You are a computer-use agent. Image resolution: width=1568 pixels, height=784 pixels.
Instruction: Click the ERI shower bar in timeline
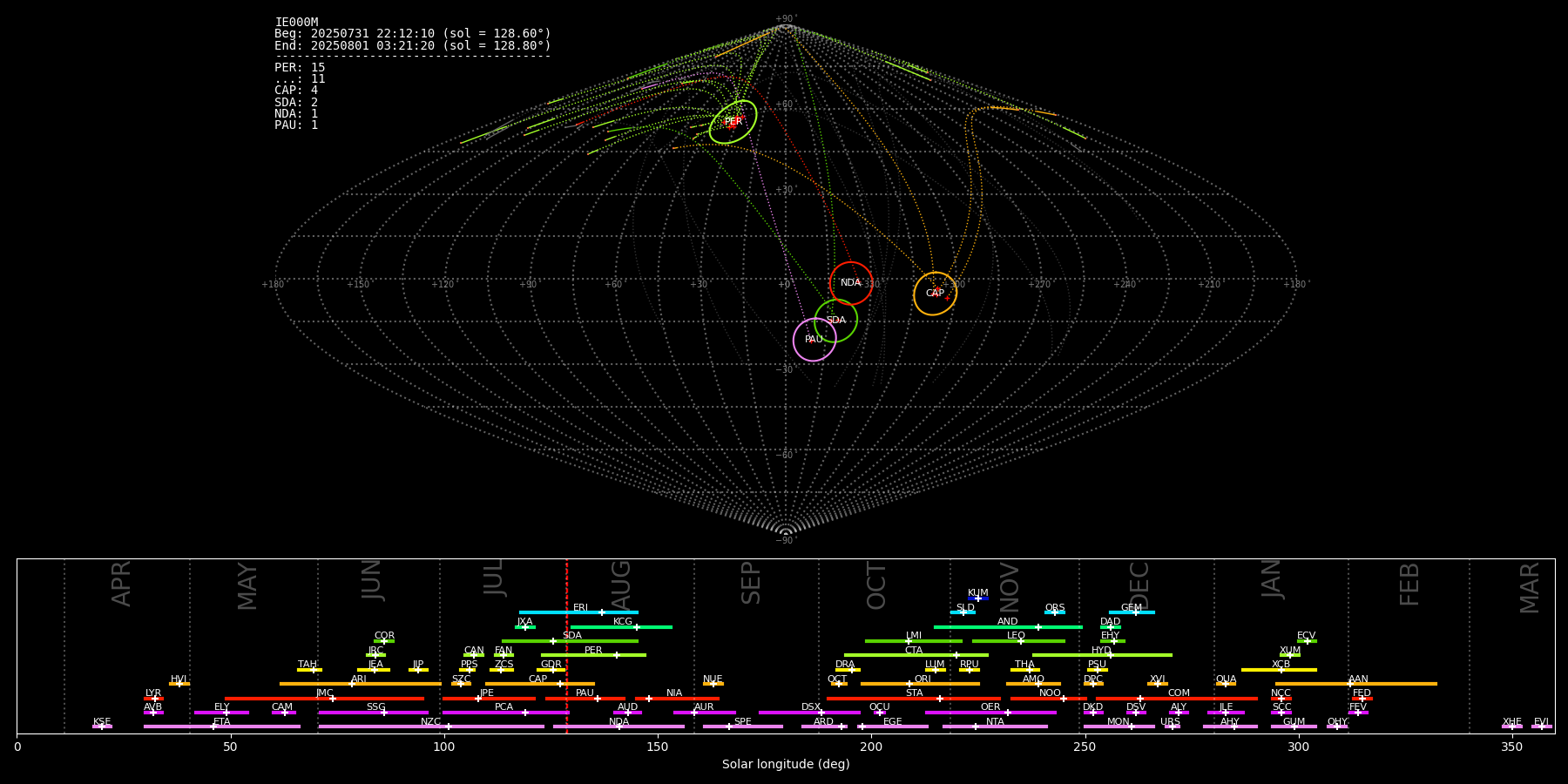tap(578, 612)
